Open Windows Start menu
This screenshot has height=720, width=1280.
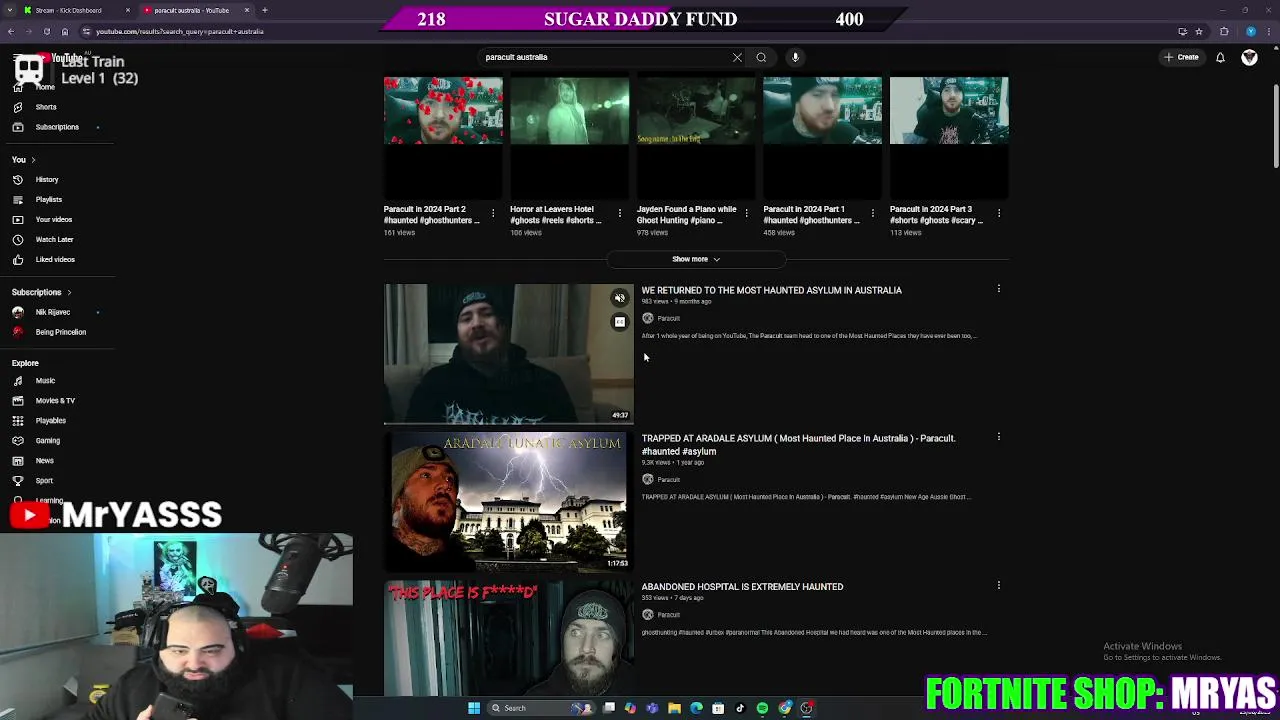click(x=474, y=708)
